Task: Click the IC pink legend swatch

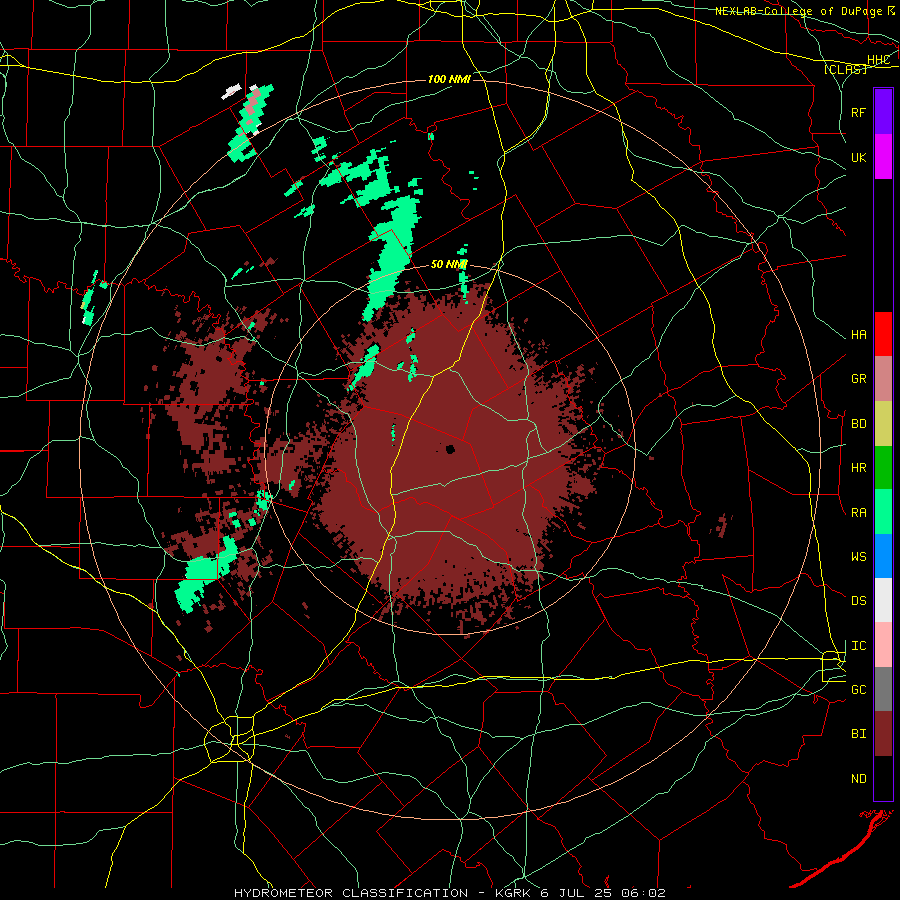Action: (883, 645)
